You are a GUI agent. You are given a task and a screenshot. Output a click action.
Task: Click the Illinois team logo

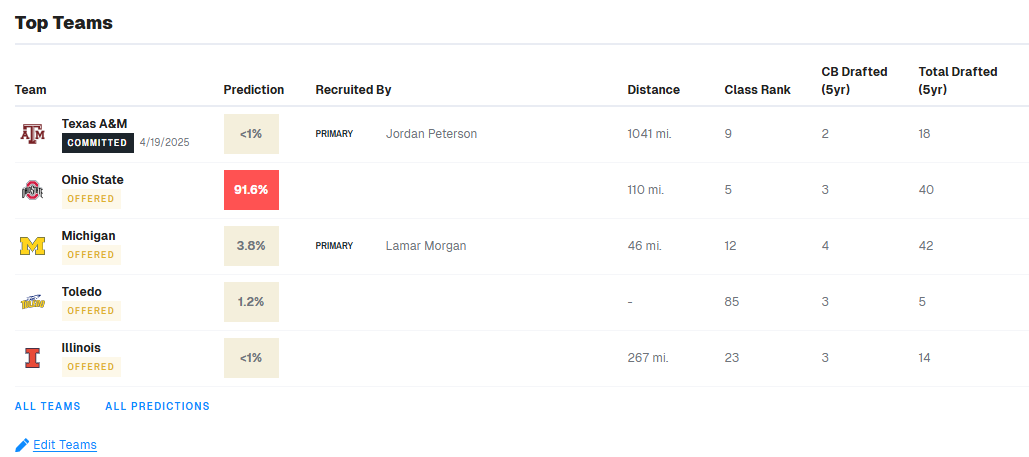coord(33,358)
